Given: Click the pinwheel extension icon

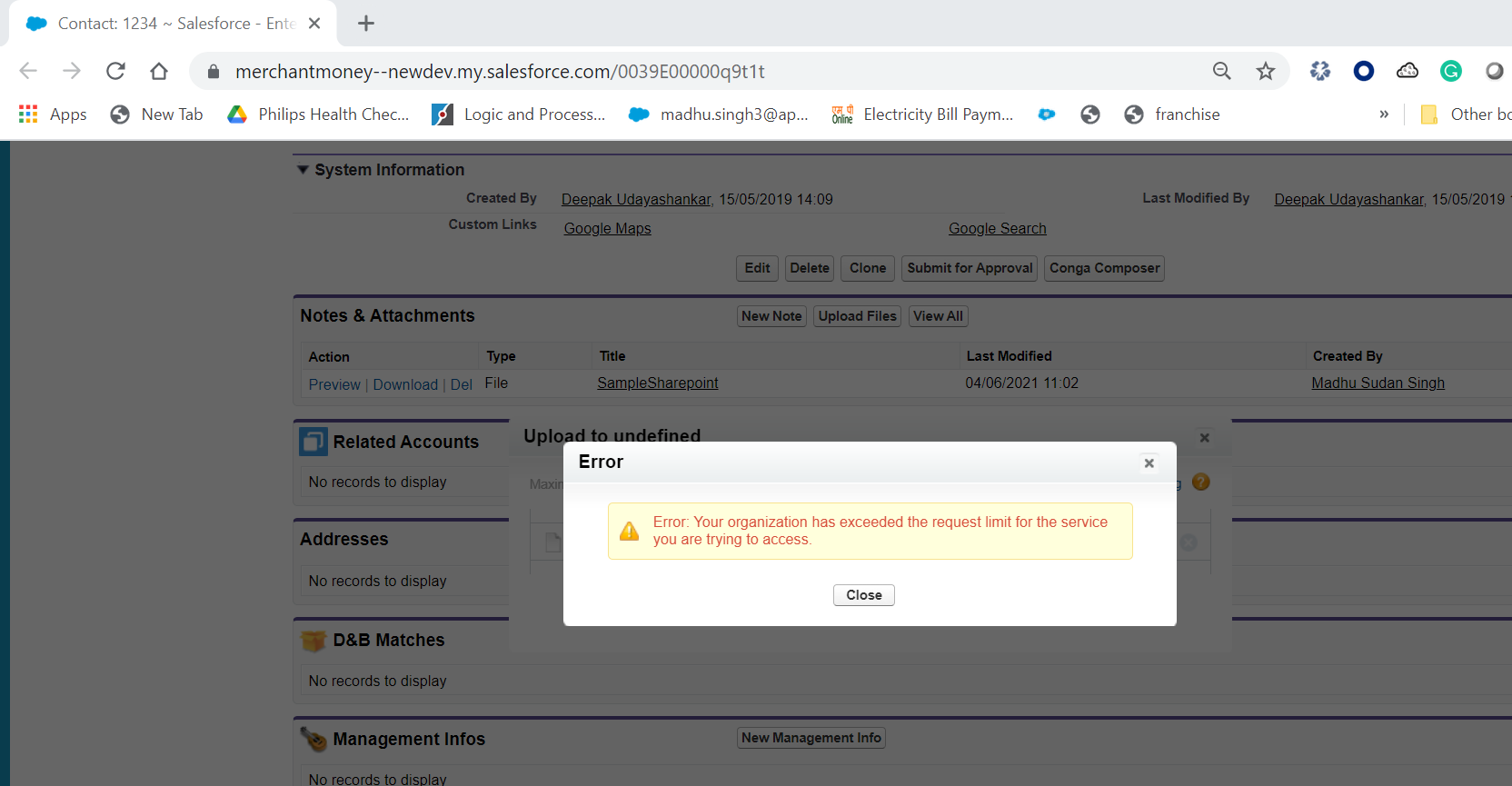Looking at the screenshot, I should tap(1320, 71).
